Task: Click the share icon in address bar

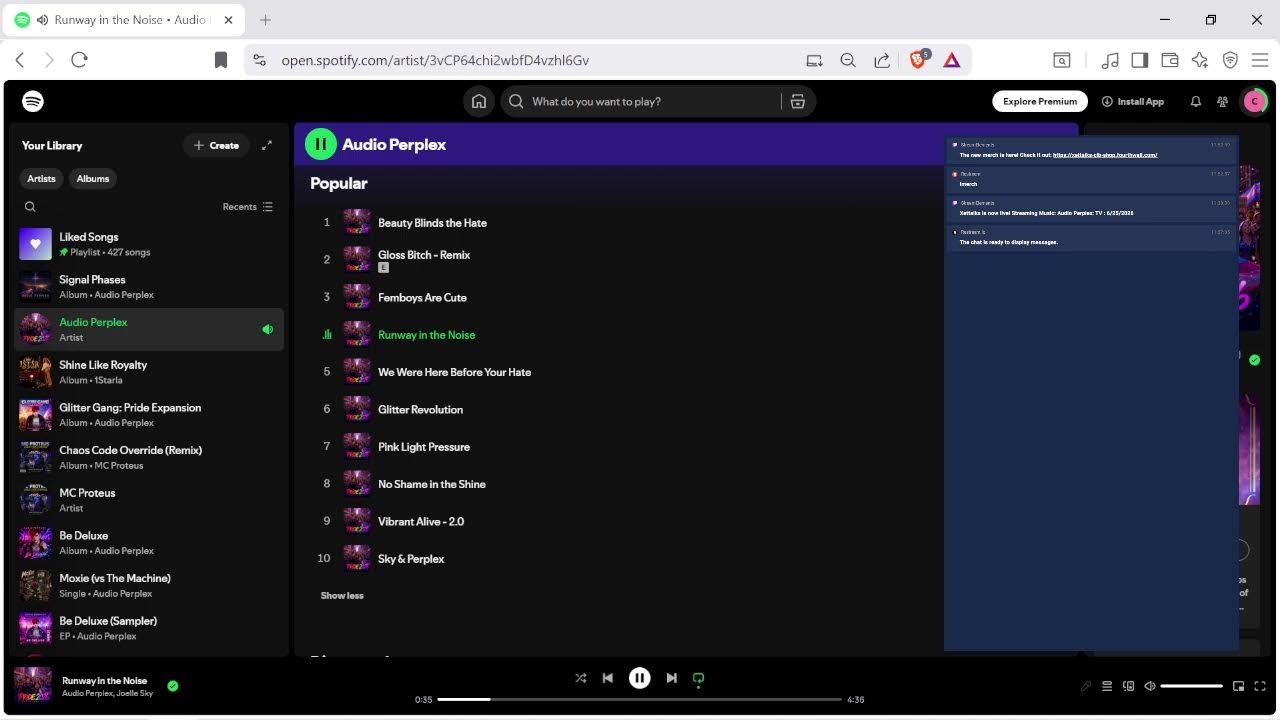Action: 882,60
